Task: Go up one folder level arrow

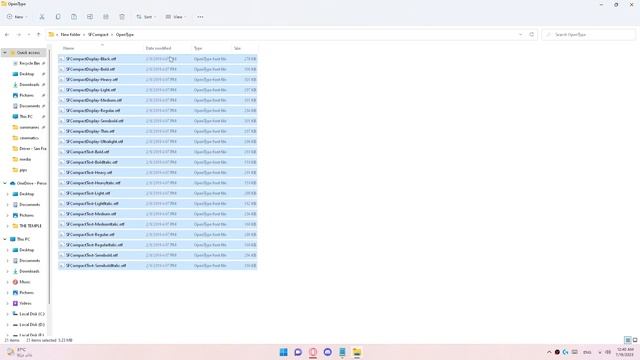Action: 38,35
